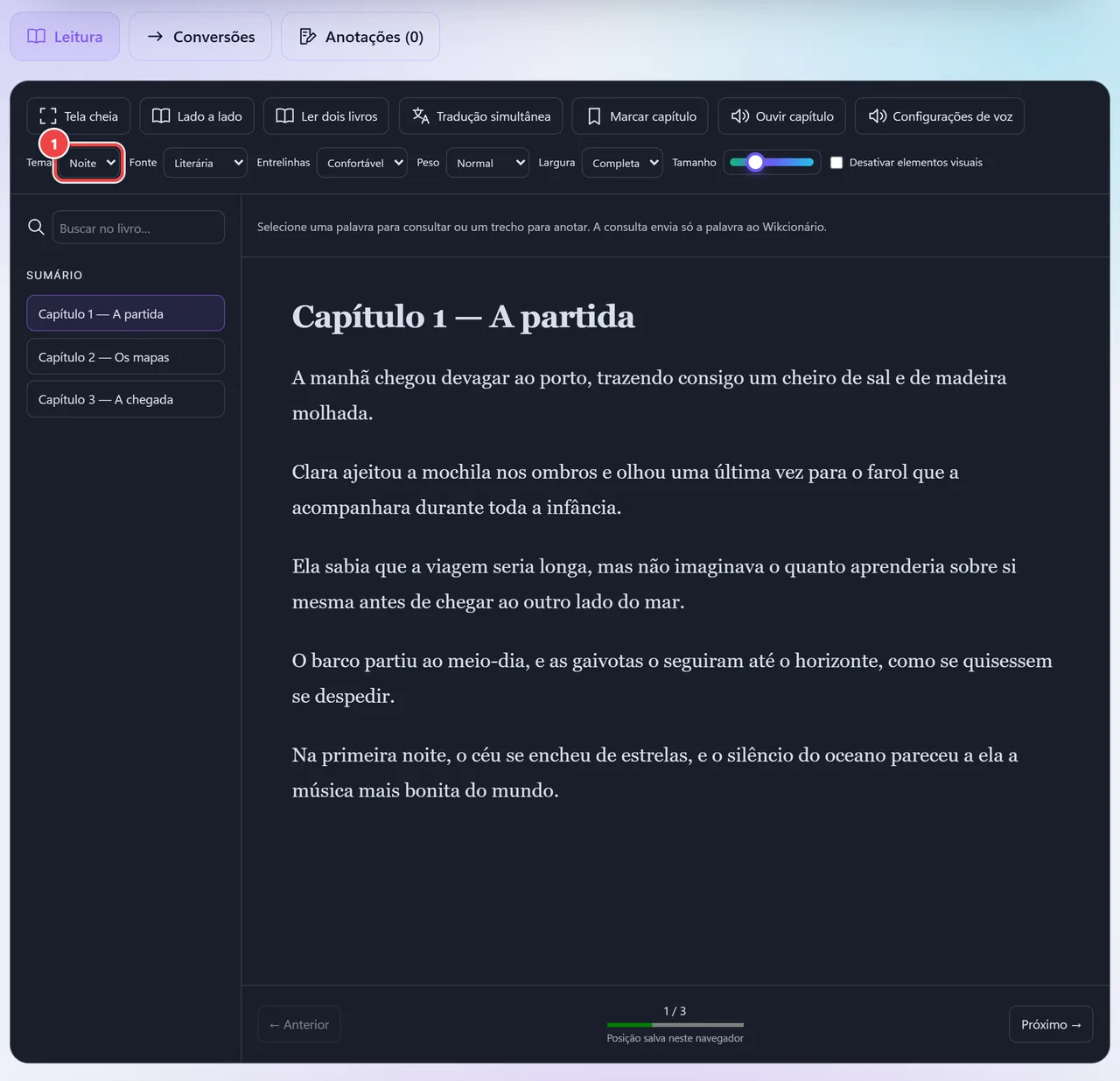Click the book icon in Ler dois livros

pos(284,116)
